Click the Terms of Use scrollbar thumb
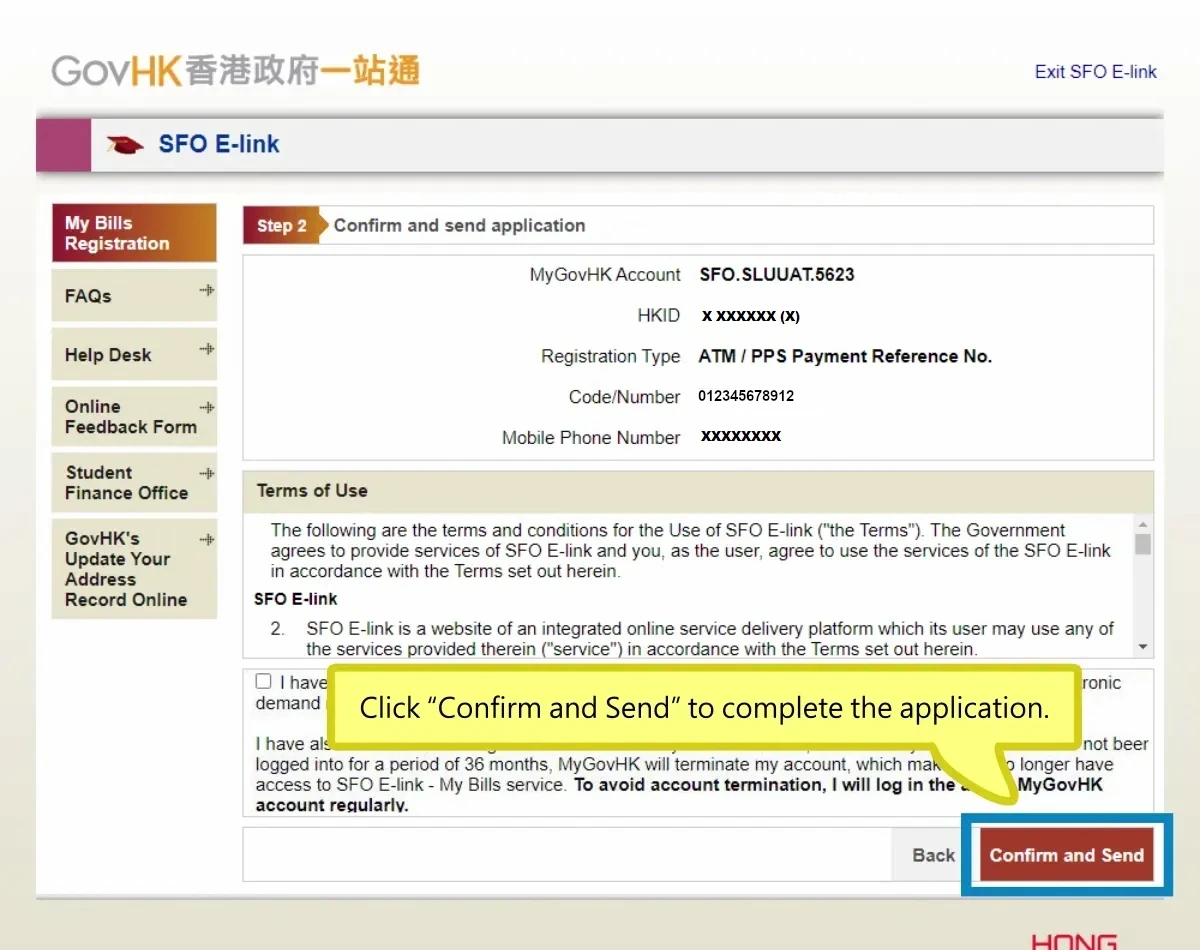1200x950 pixels. pyautogui.click(x=1143, y=544)
